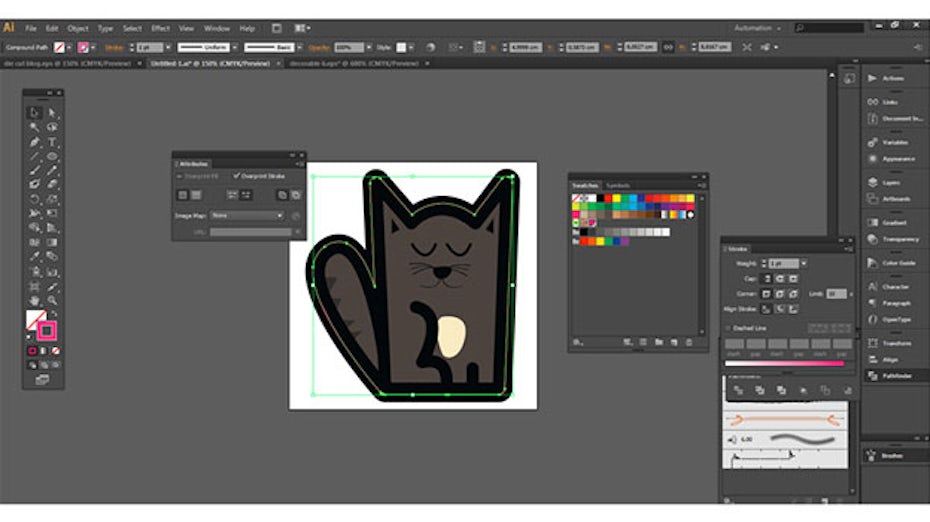
Task: Toggle the Overprint Fill checkbox
Action: click(x=181, y=176)
